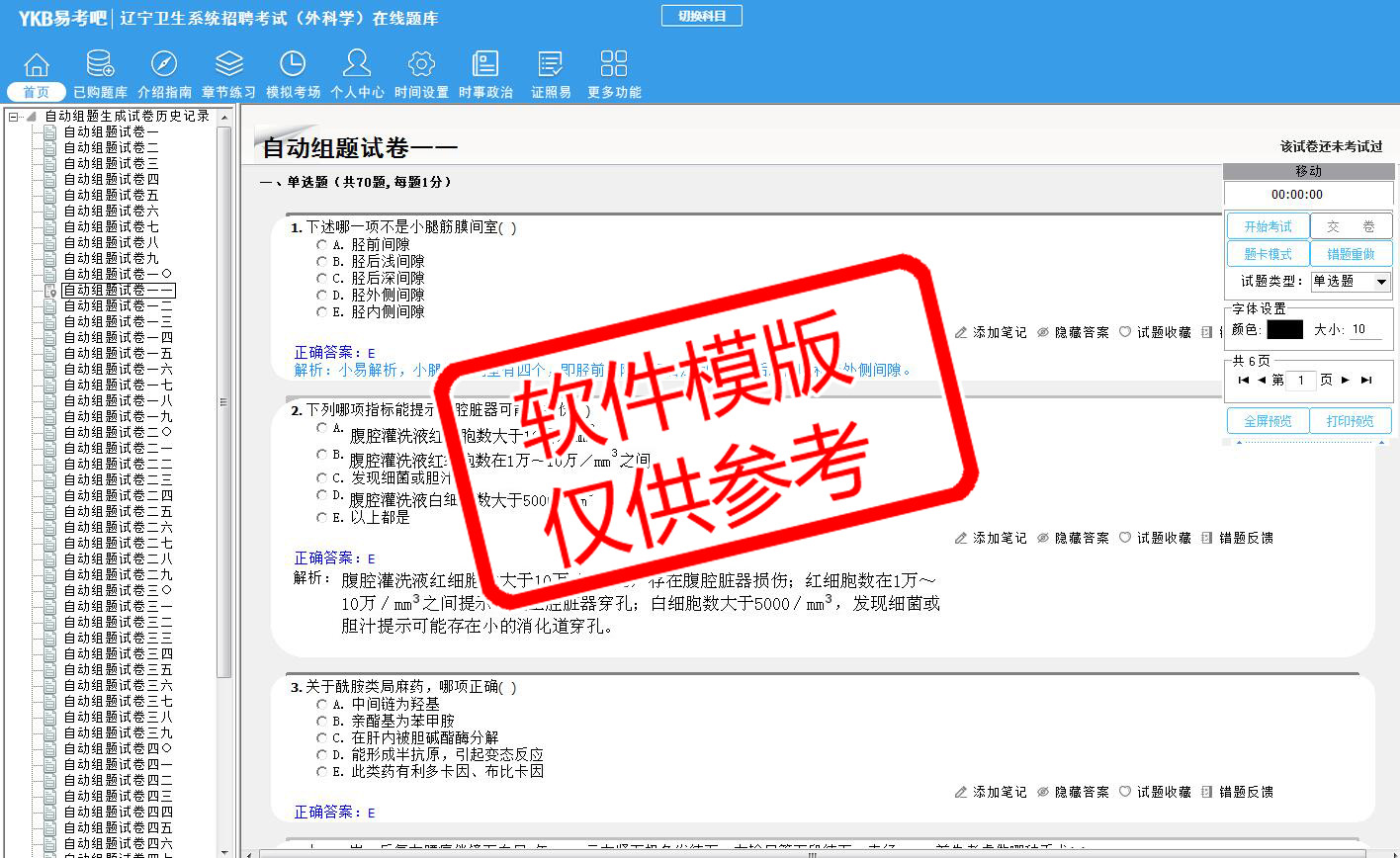This screenshot has height=858, width=1400.
Task: Click the 切换科目 button
Action: [x=701, y=17]
